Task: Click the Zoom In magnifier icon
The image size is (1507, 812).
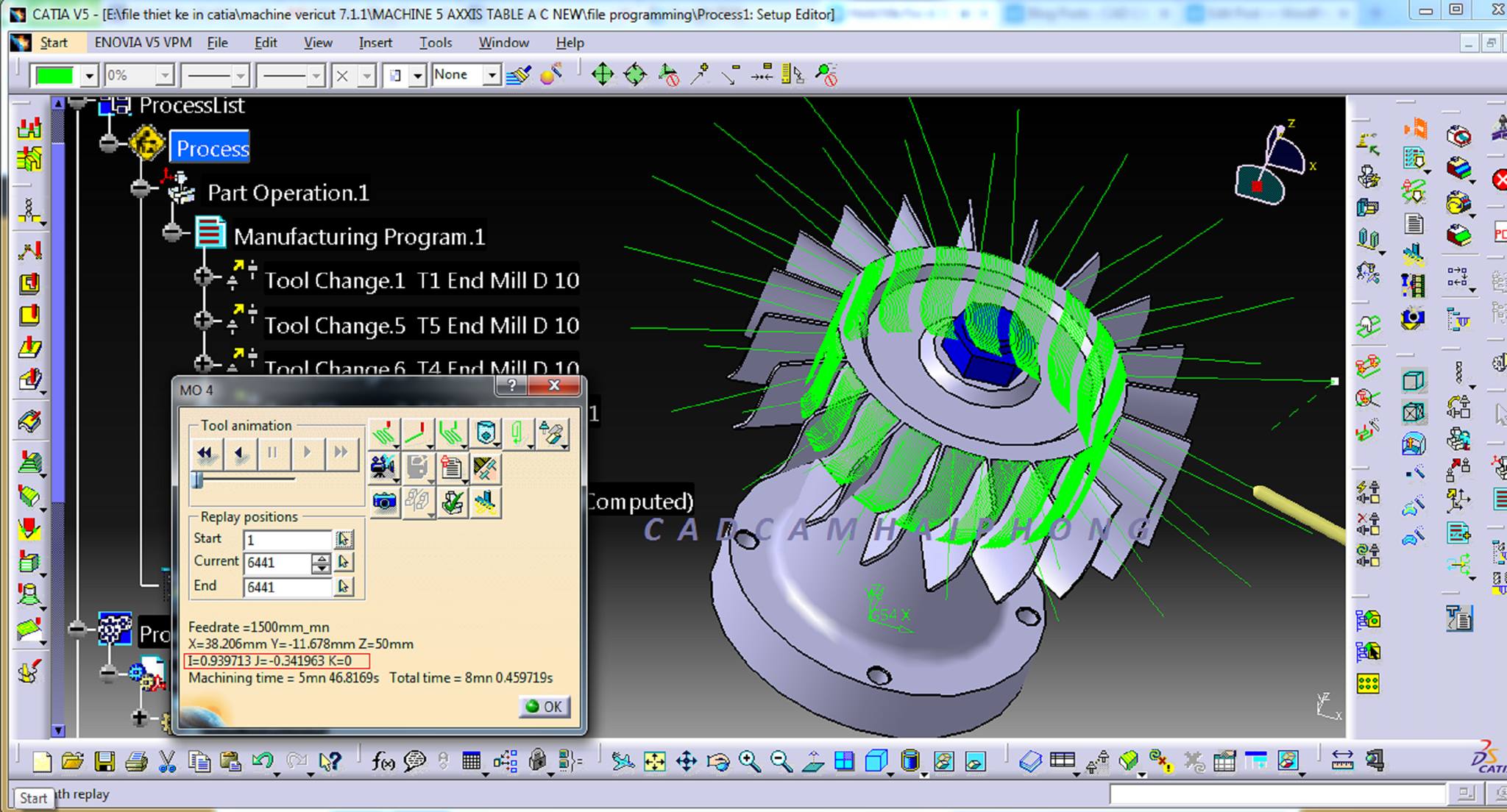Action: point(750,762)
